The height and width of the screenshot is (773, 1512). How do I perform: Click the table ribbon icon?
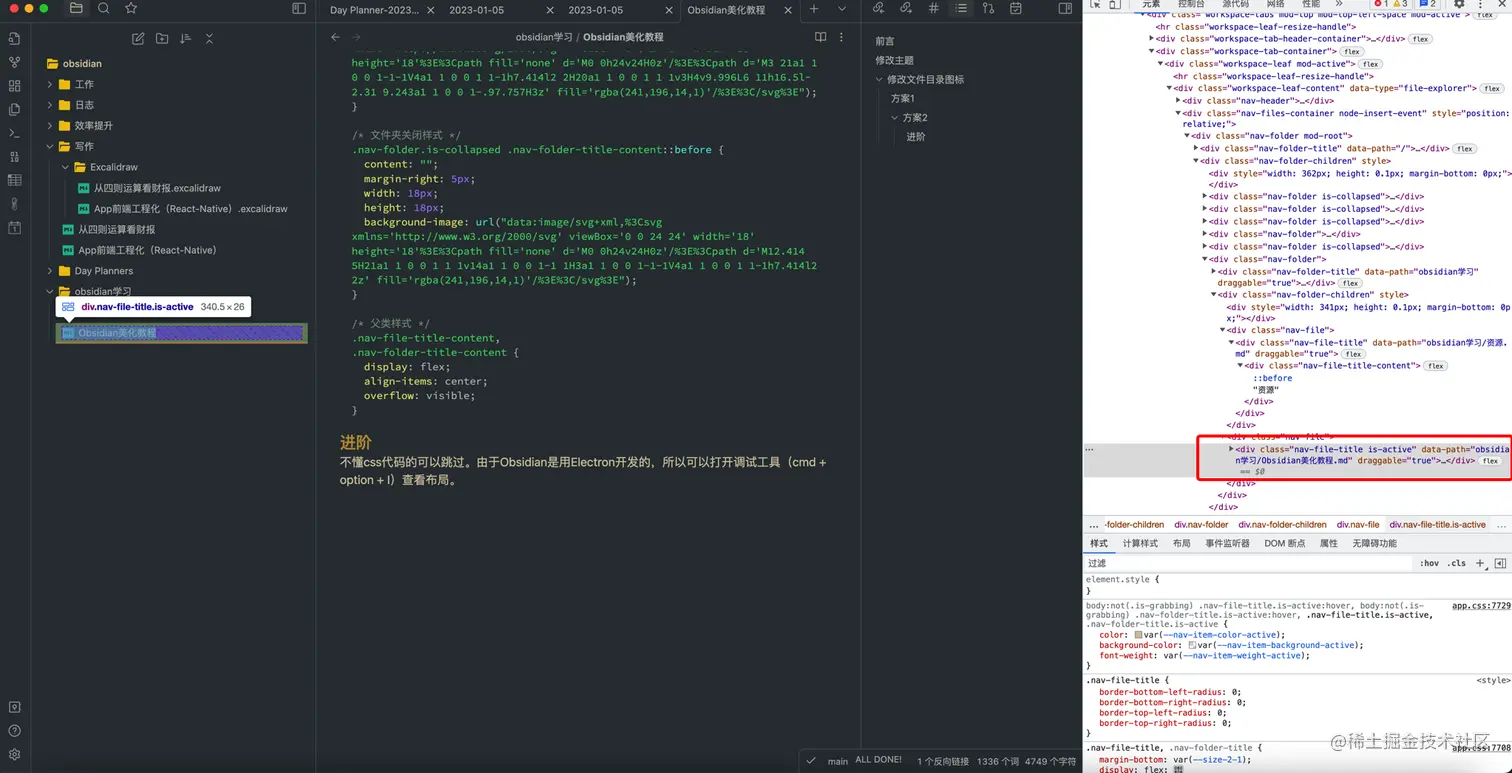click(x=14, y=180)
